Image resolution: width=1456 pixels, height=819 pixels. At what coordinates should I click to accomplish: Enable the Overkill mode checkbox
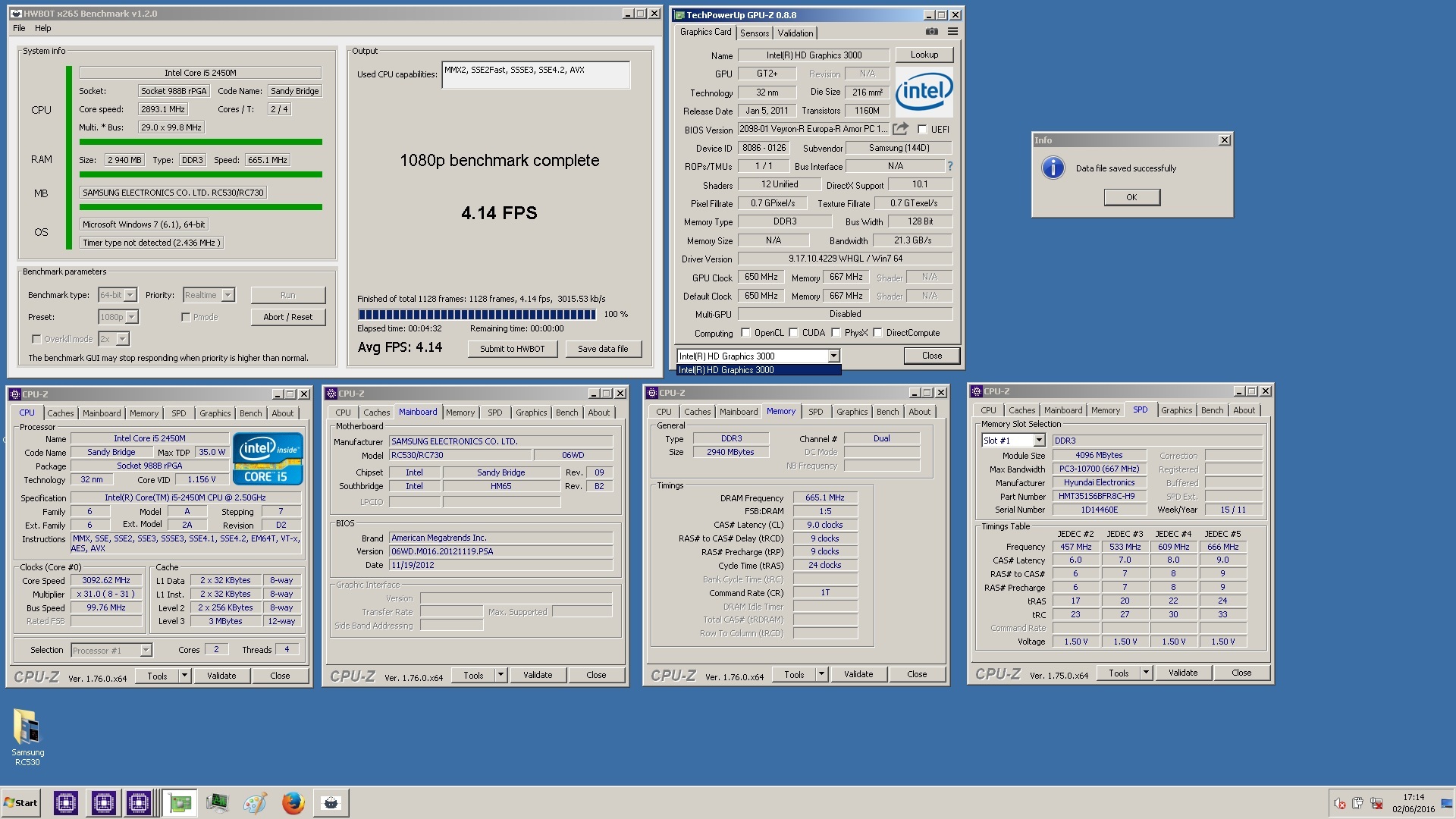36,339
